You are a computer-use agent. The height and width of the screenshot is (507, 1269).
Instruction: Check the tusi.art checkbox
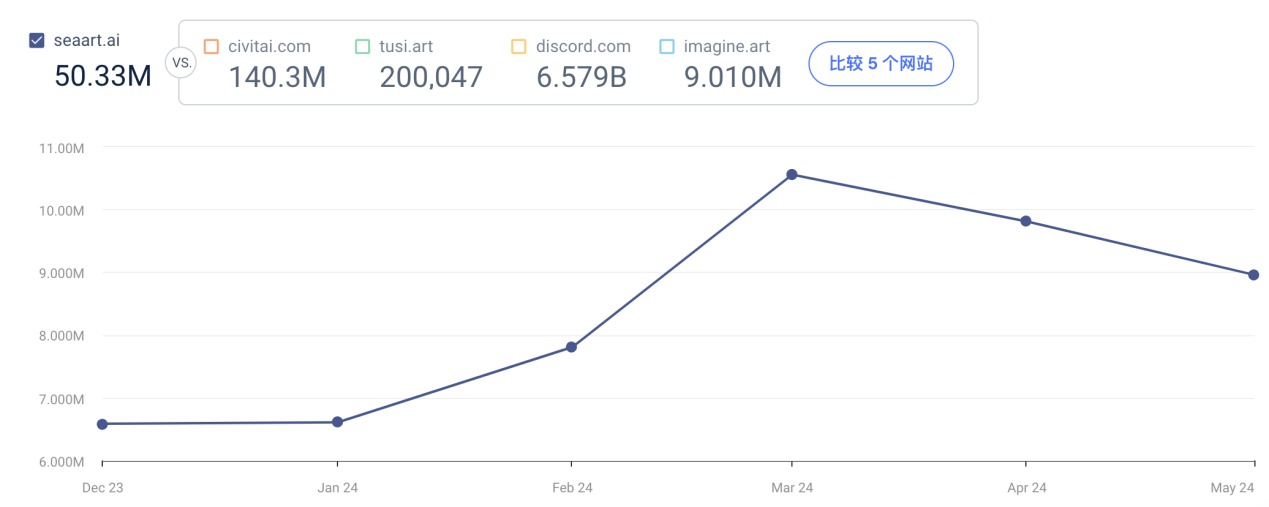pyautogui.click(x=362, y=47)
